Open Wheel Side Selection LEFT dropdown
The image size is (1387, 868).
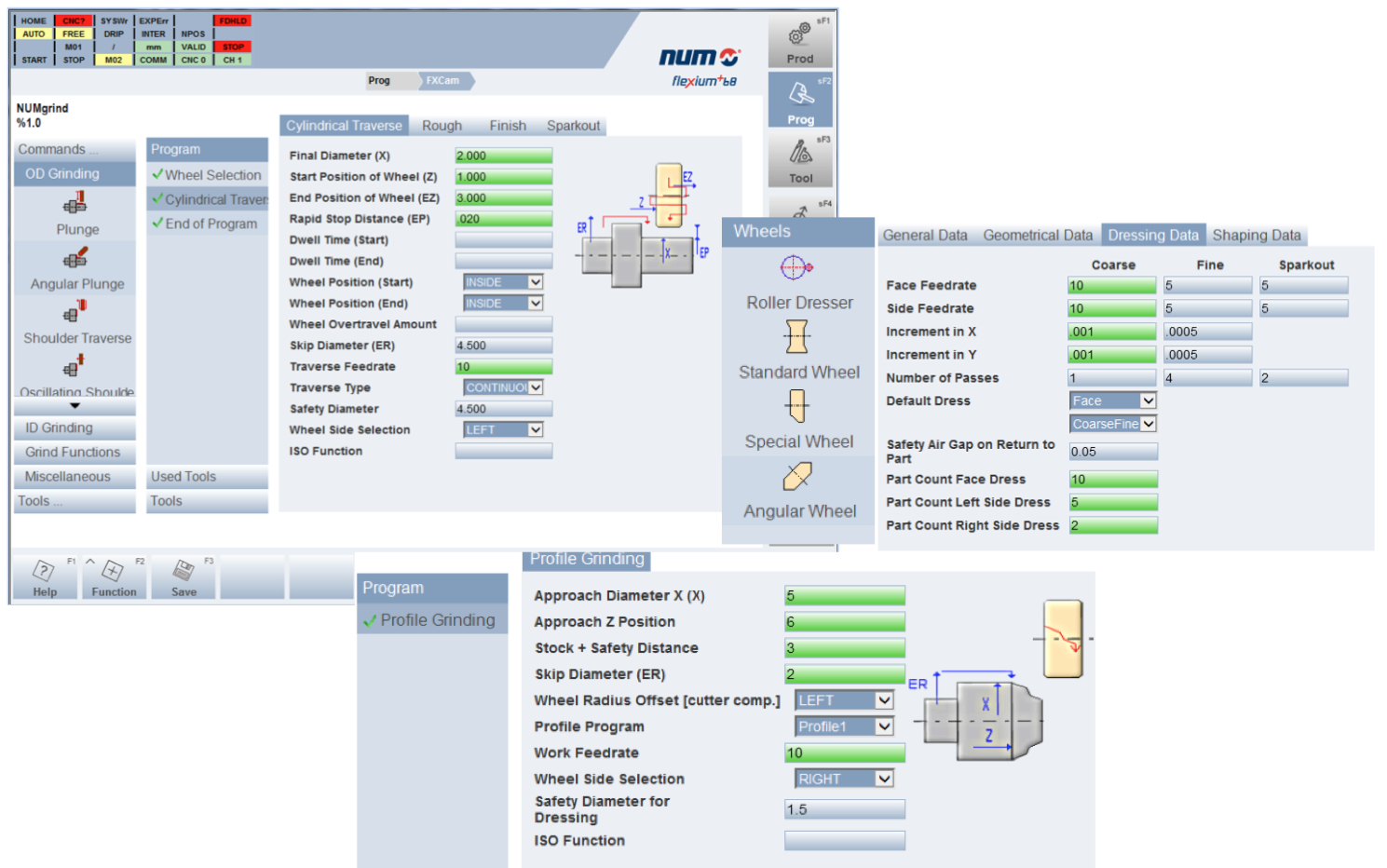pos(503,429)
